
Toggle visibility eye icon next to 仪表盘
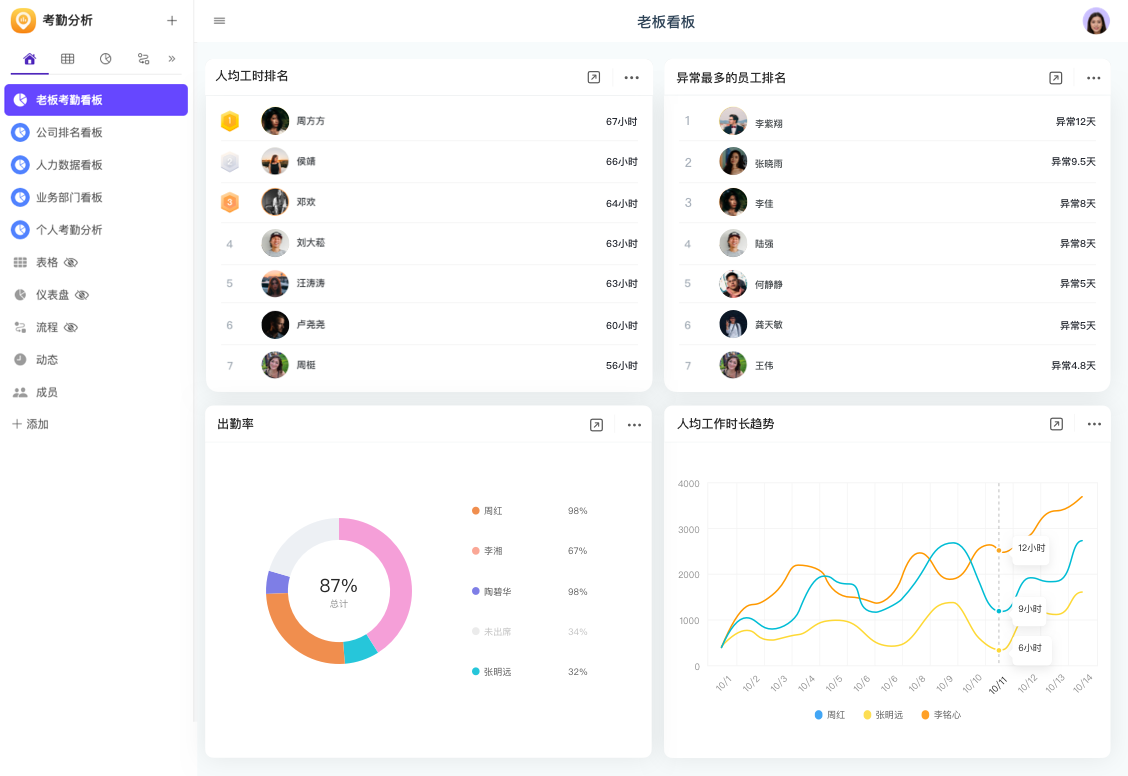[82, 295]
